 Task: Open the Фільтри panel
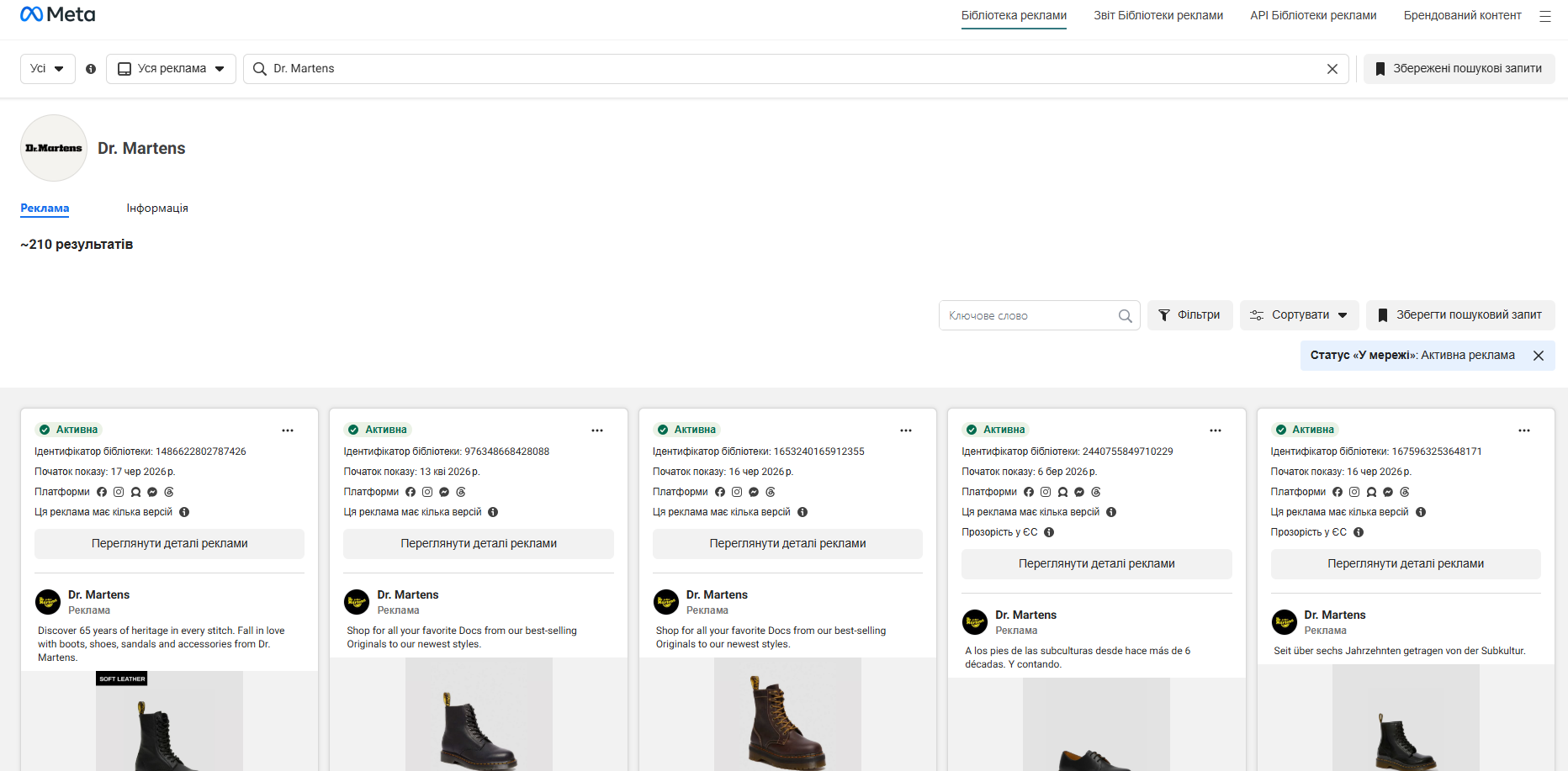point(1190,315)
